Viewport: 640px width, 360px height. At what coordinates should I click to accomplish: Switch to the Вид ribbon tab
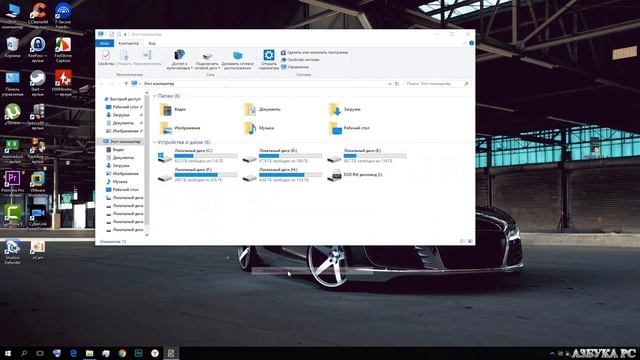point(151,43)
